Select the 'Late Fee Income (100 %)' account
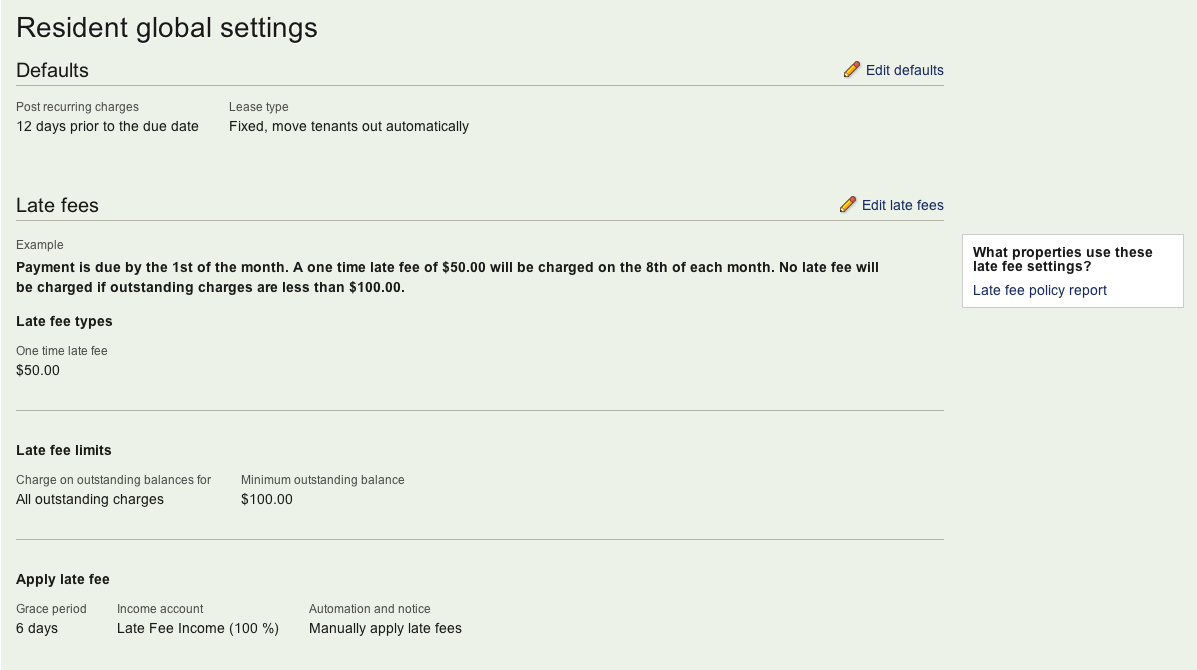 197,628
